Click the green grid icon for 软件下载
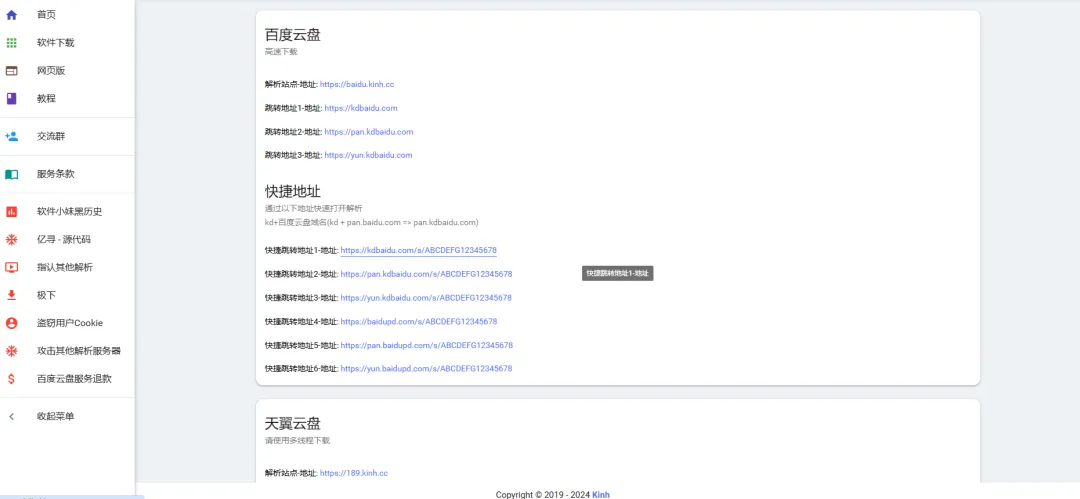Screen dimensions: 1080x499 click(11, 43)
